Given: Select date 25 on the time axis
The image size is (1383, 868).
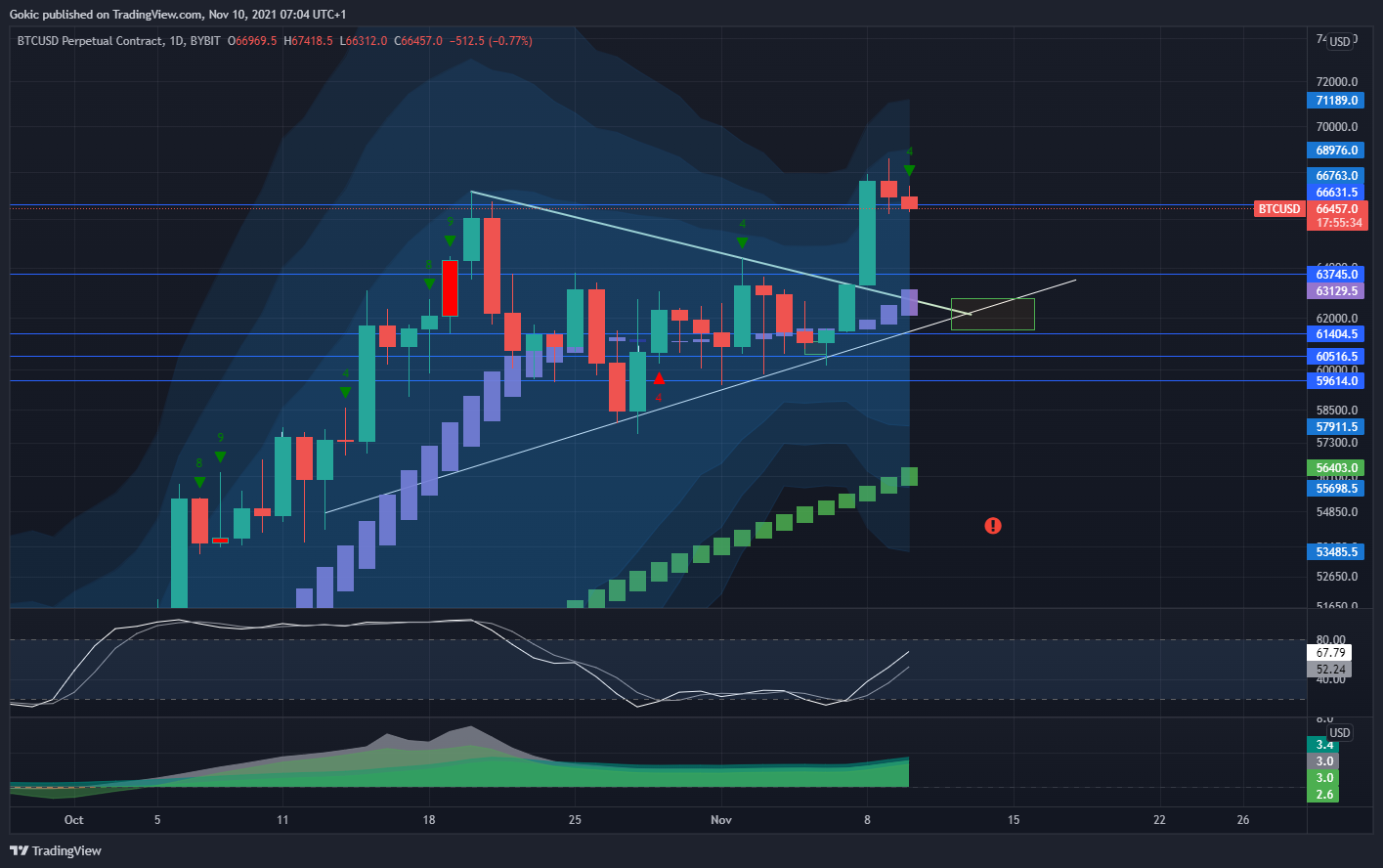Looking at the screenshot, I should point(575,820).
